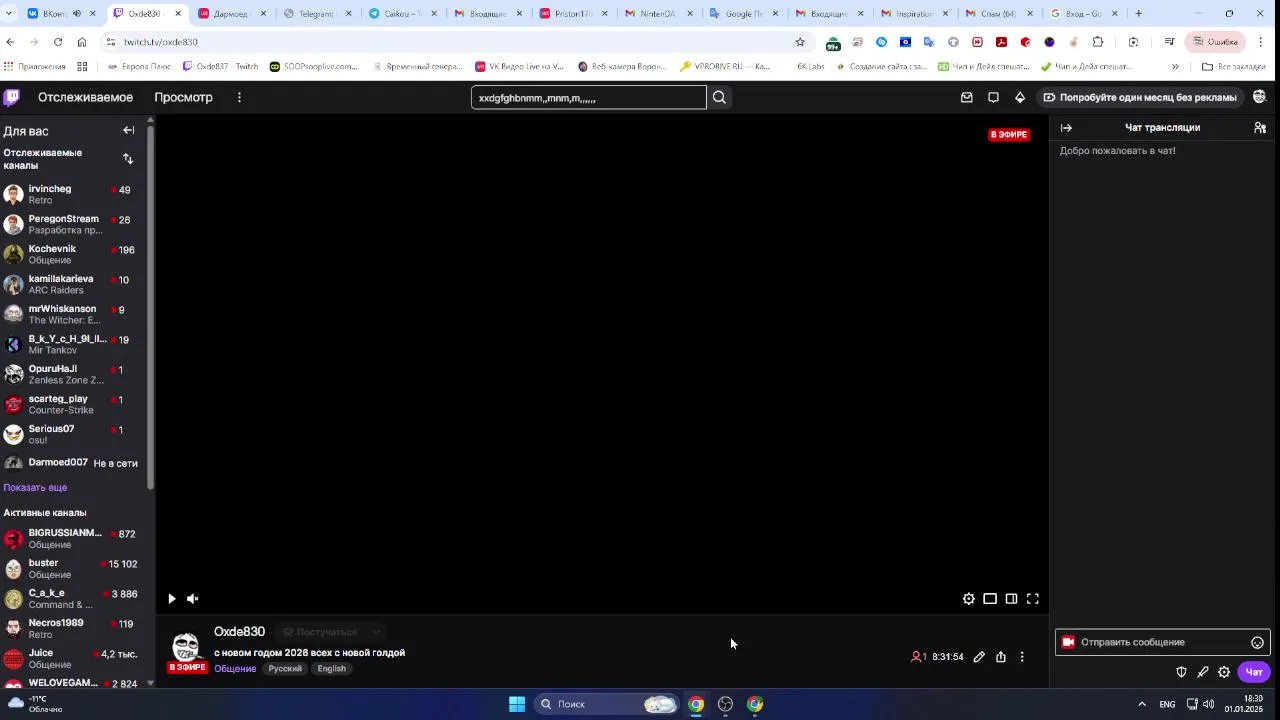The height and width of the screenshot is (720, 1280).
Task: Open the chat community users icon
Action: click(x=1260, y=128)
